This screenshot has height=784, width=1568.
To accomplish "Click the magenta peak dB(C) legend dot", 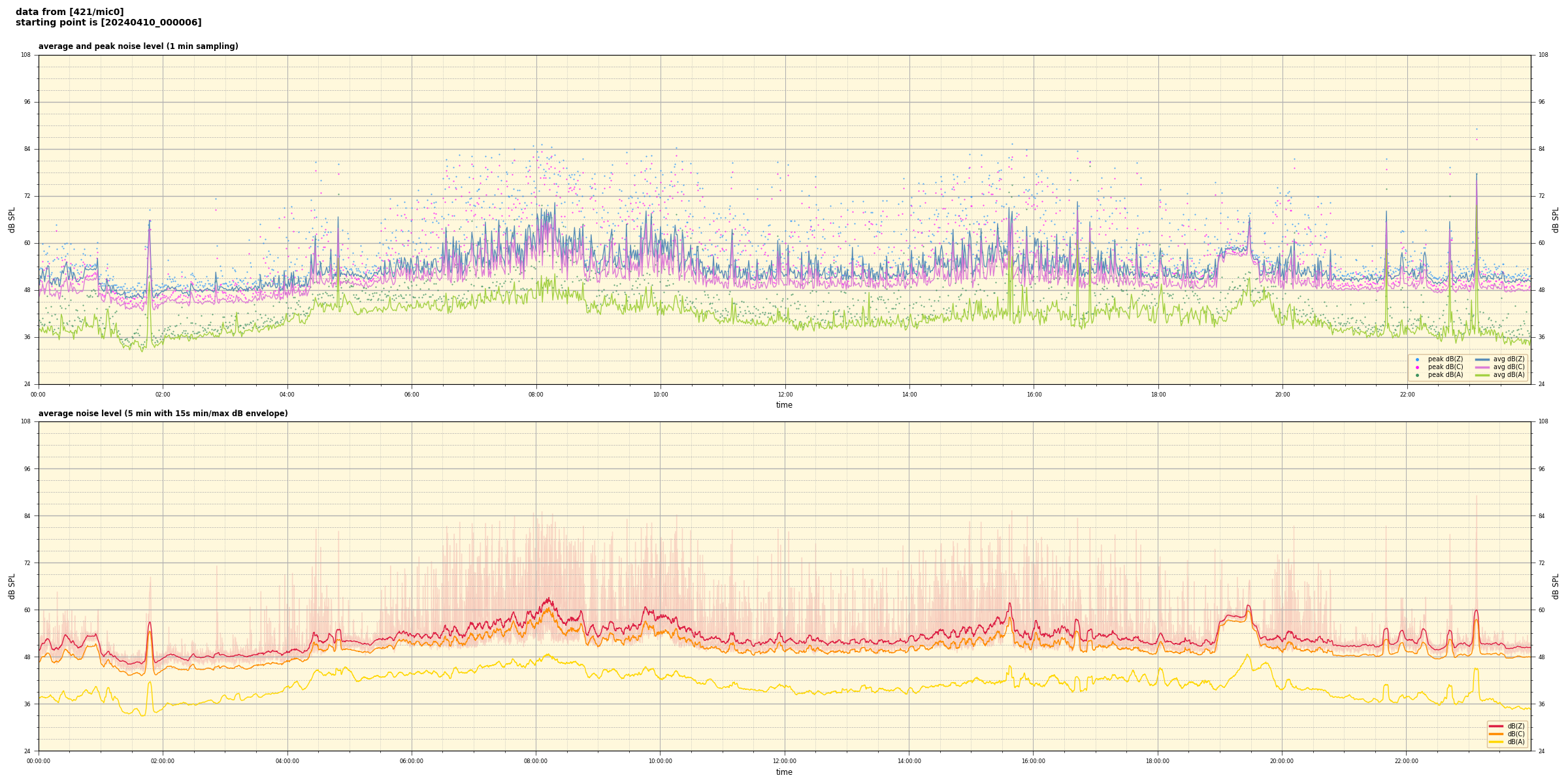I will click(1417, 367).
